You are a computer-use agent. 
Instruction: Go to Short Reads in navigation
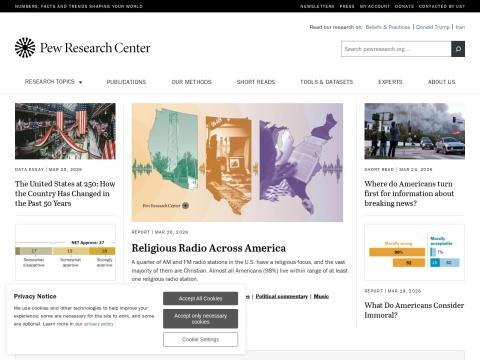pyautogui.click(x=256, y=82)
